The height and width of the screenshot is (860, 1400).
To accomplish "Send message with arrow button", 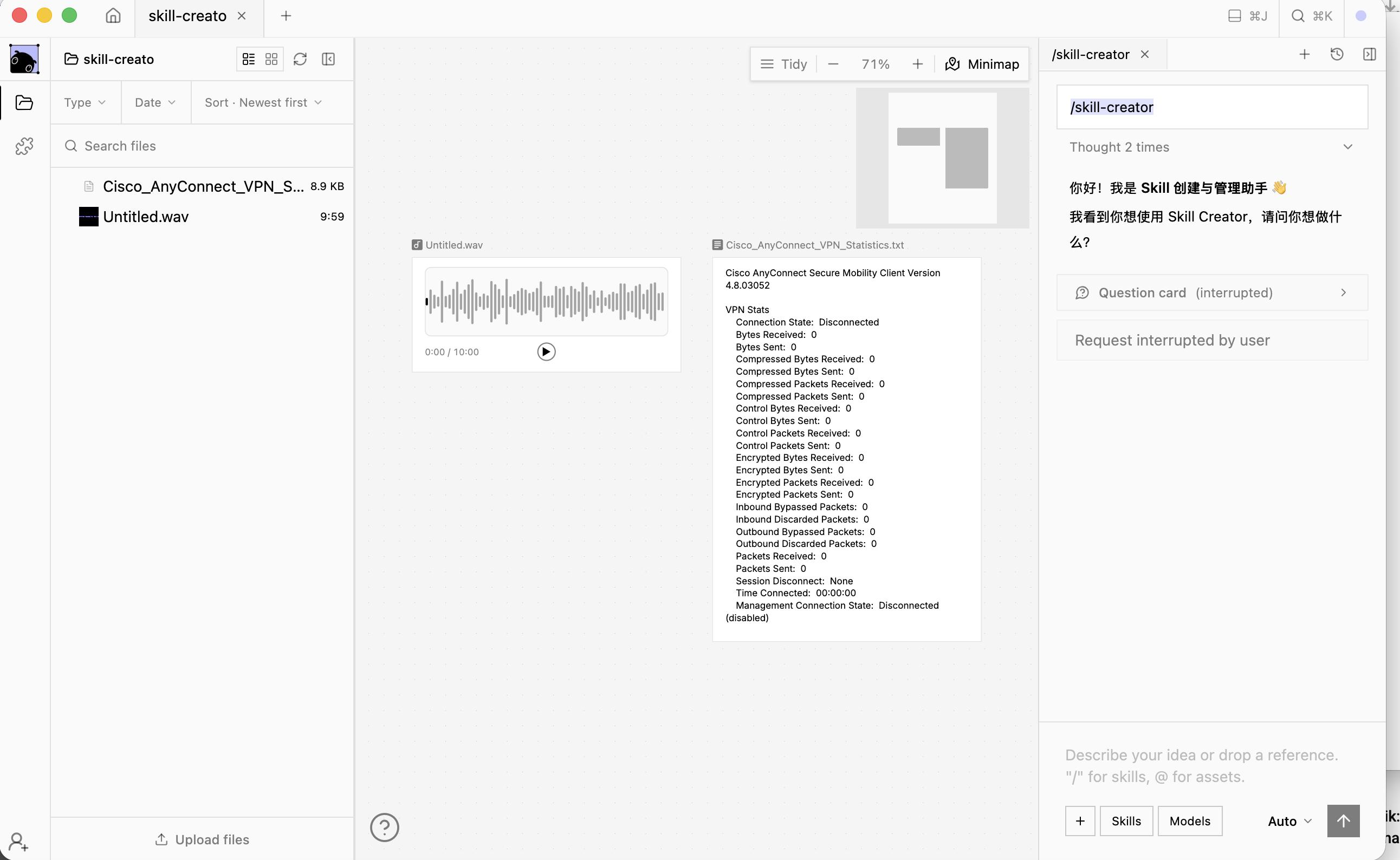I will (1343, 822).
